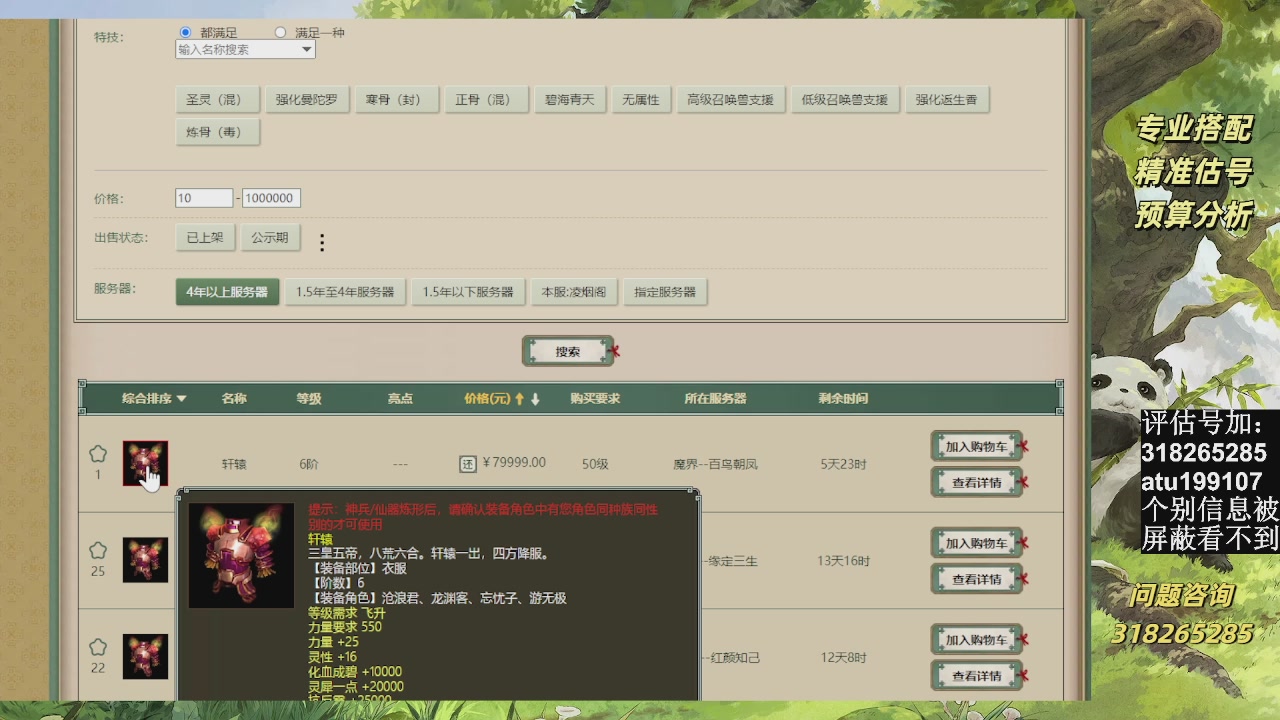Click the minimum price input showing 10

[x=203, y=197]
